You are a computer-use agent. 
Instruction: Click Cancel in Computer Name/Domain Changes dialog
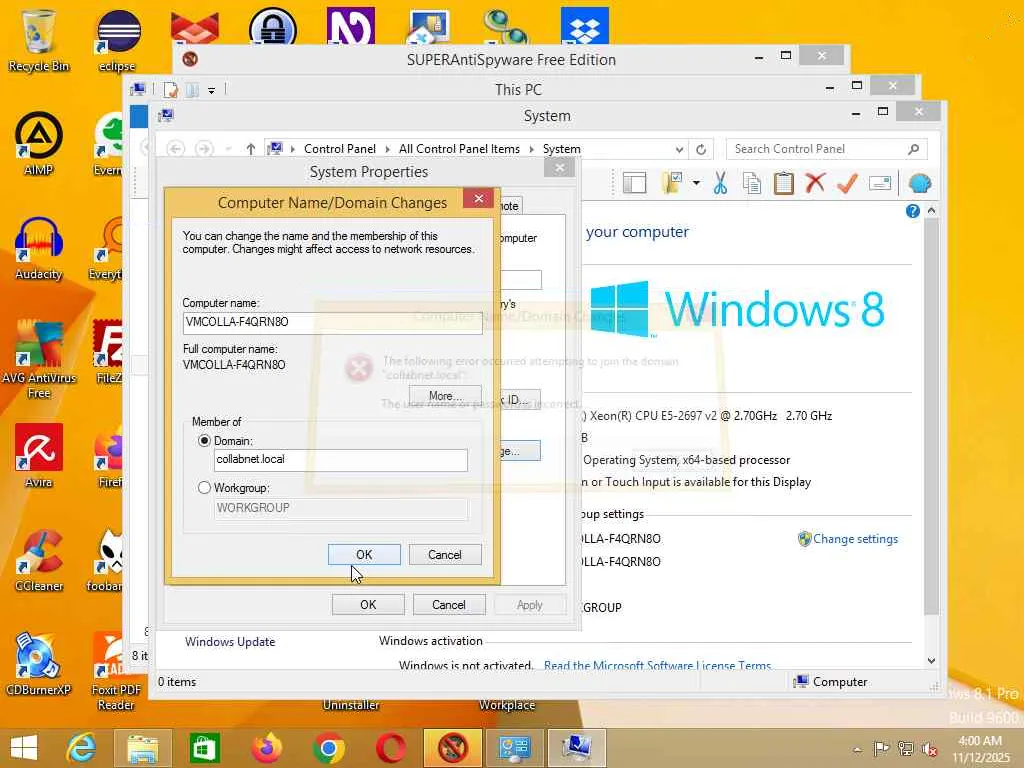coord(445,554)
